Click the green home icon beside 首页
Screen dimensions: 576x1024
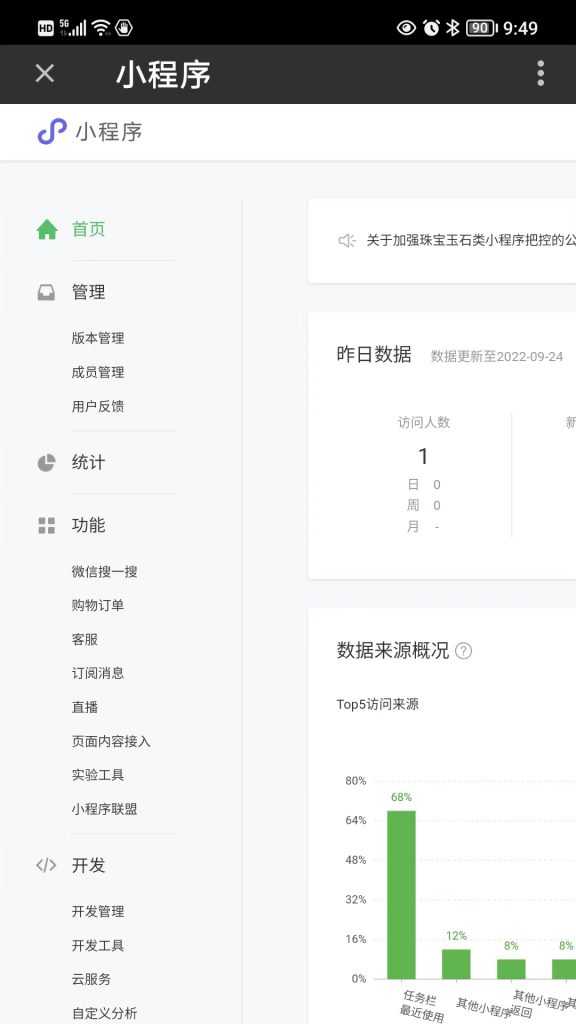(x=47, y=229)
